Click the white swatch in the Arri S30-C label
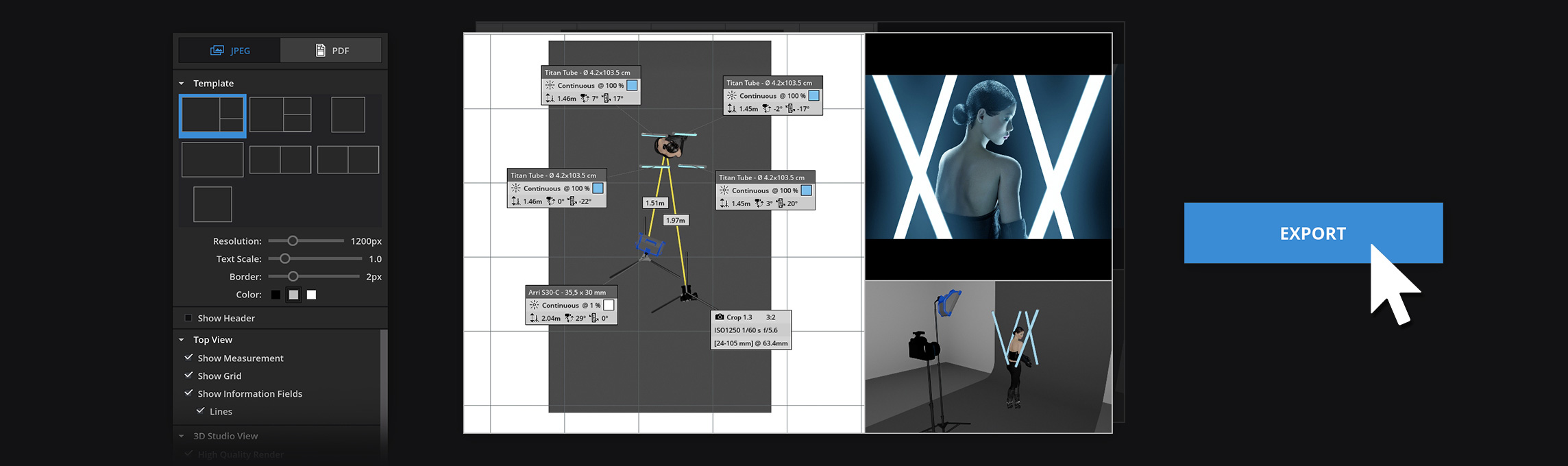This screenshot has width=1568, height=466. [x=609, y=305]
